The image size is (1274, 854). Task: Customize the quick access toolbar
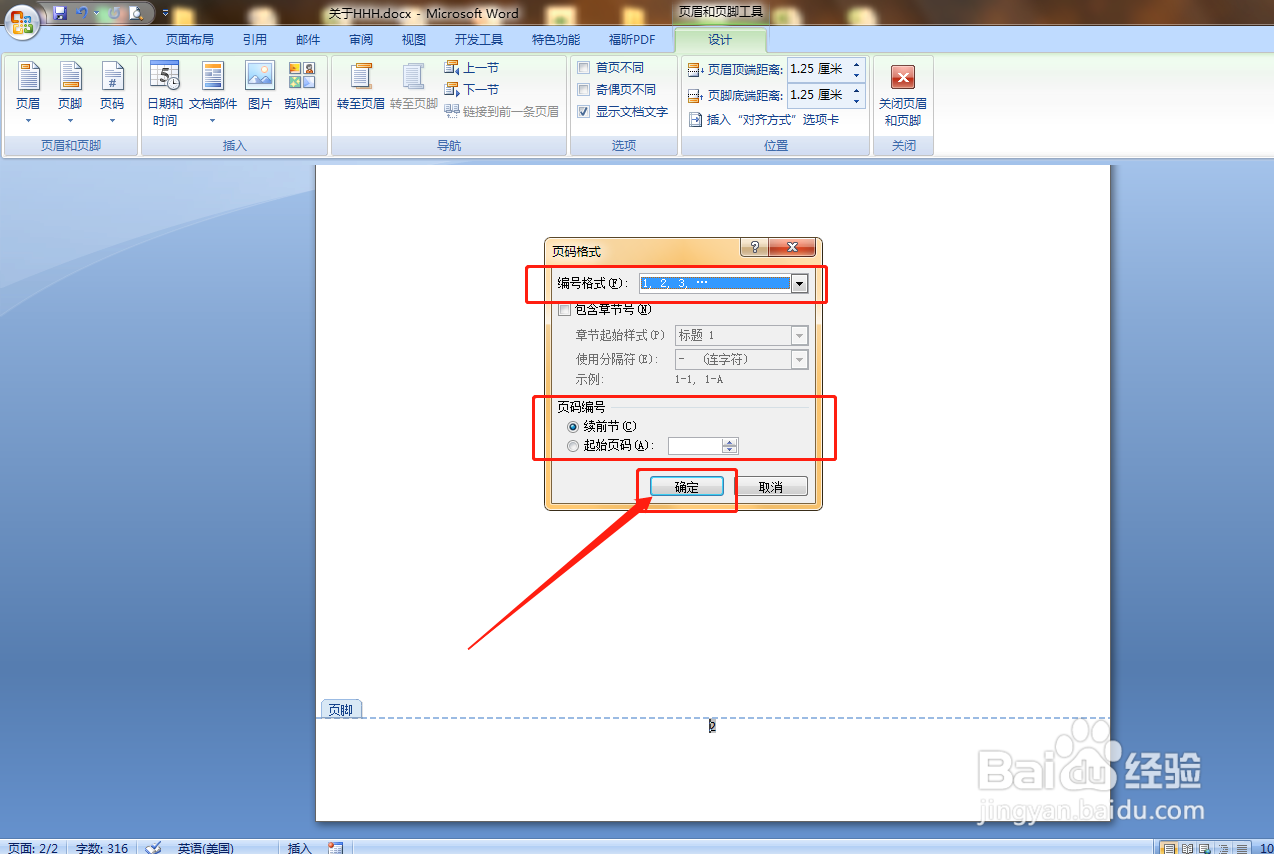coord(165,14)
